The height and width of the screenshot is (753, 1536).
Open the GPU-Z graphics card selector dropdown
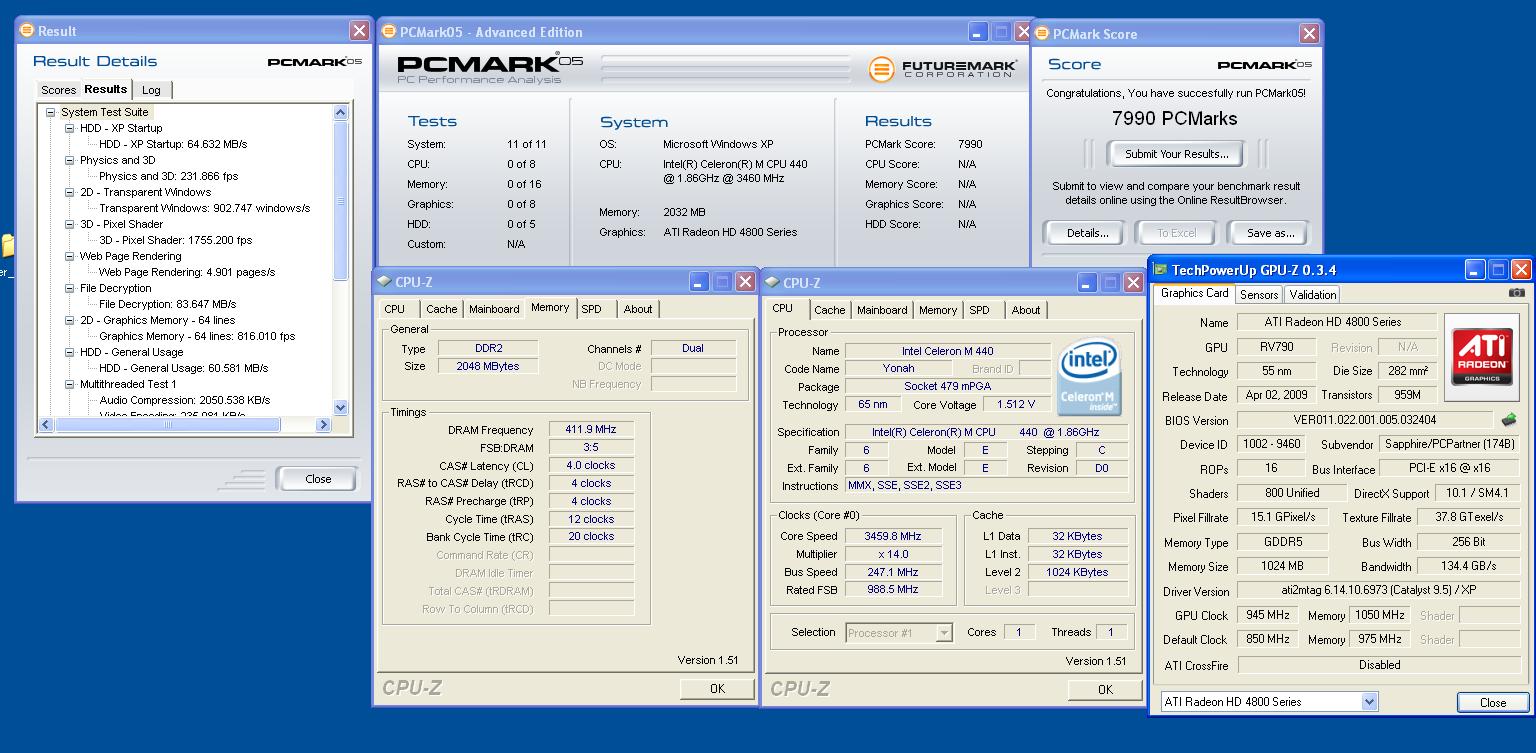[1369, 702]
